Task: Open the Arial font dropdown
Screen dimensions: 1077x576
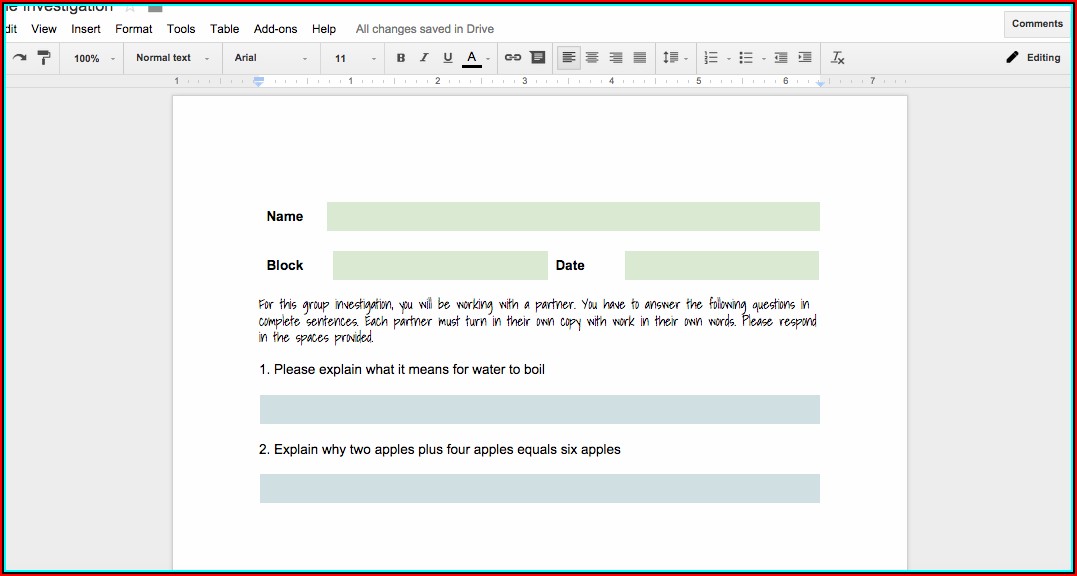Action: 271,58
